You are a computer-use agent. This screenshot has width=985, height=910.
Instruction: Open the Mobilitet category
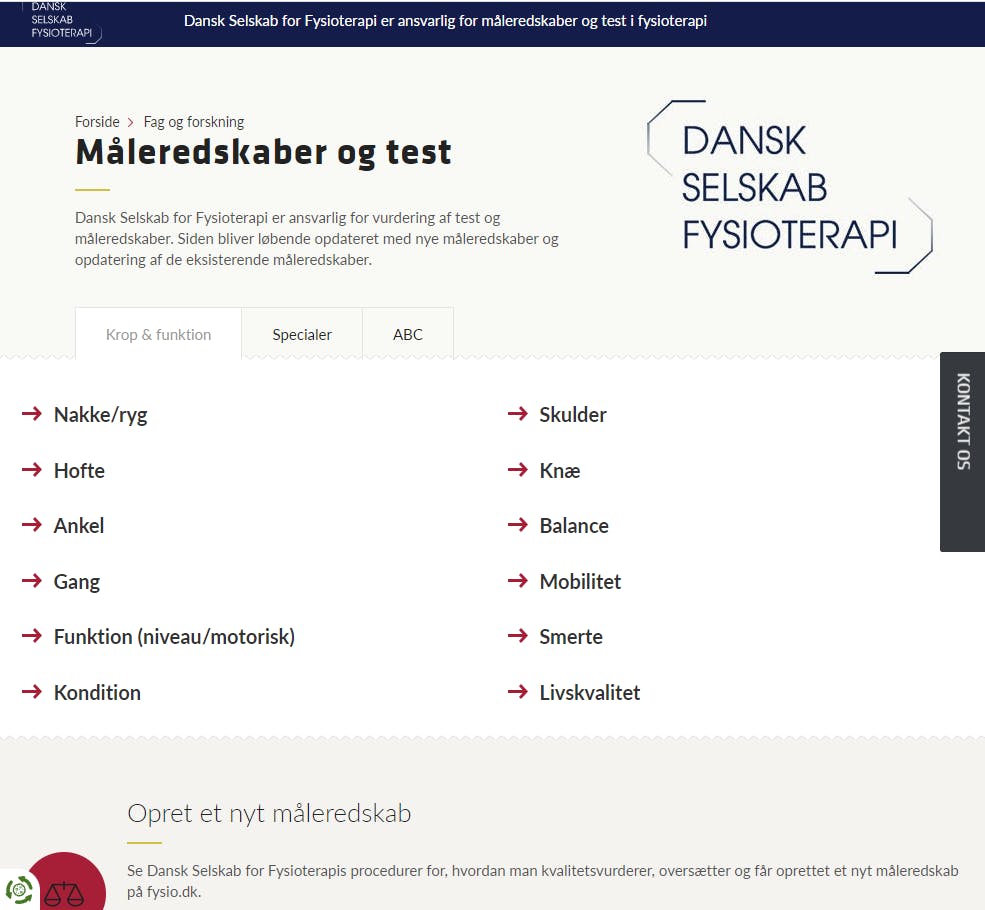tap(580, 582)
